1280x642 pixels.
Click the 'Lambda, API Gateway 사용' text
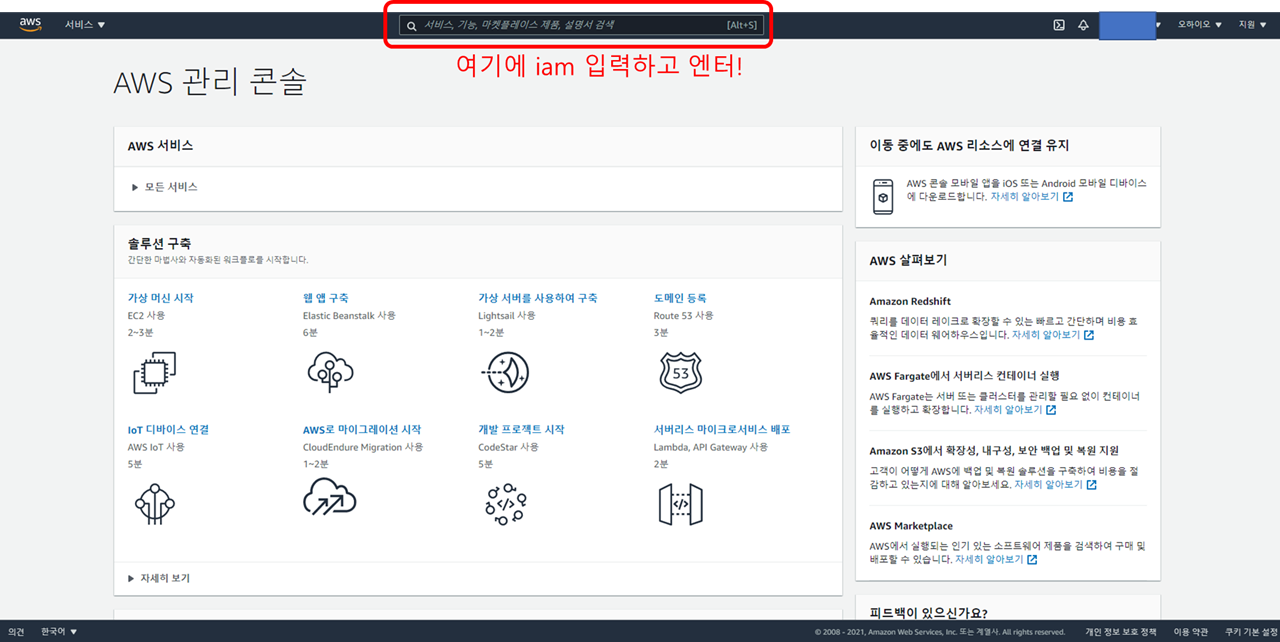pos(711,447)
